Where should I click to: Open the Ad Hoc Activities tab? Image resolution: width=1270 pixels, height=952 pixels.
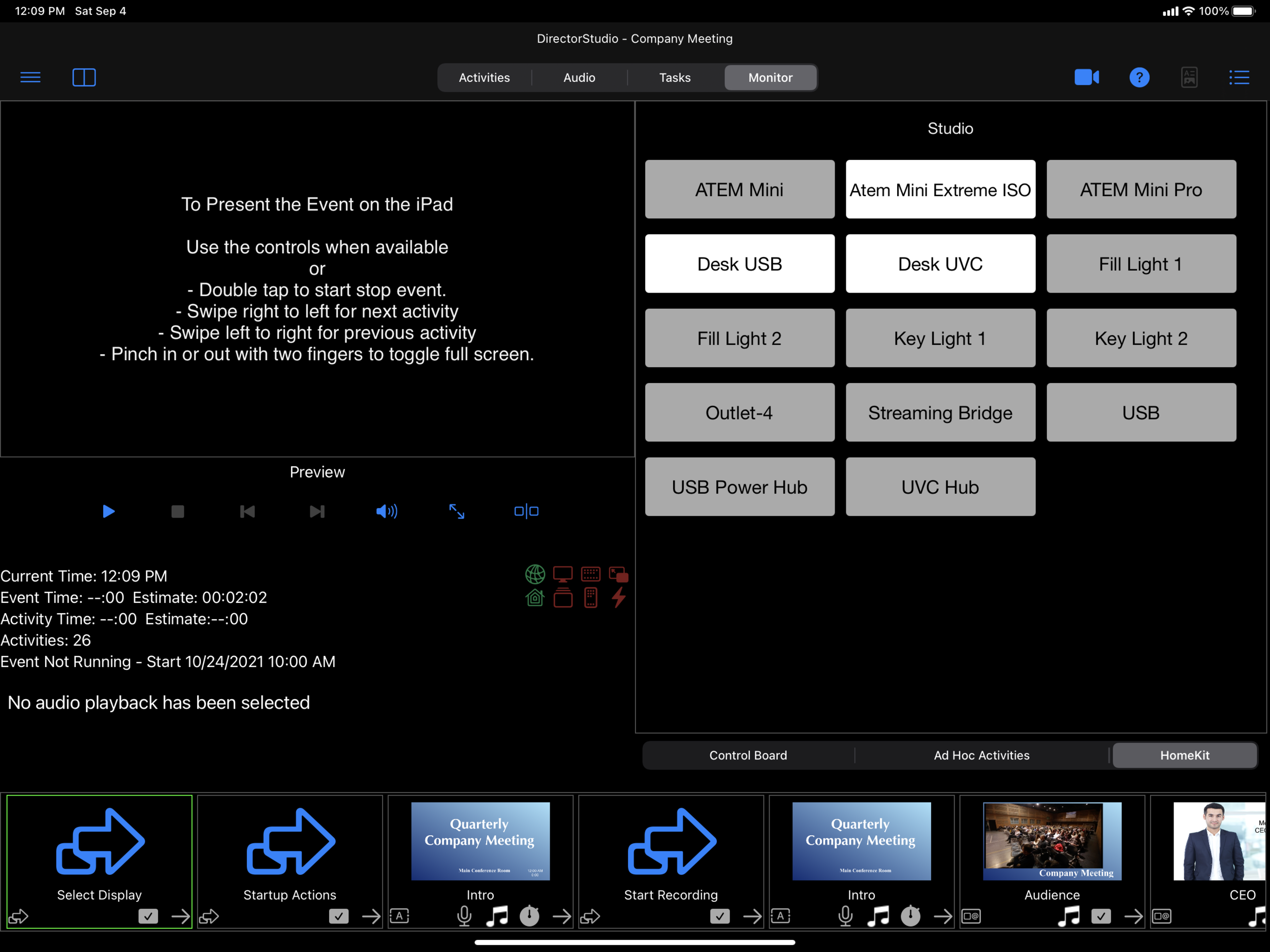pos(981,755)
